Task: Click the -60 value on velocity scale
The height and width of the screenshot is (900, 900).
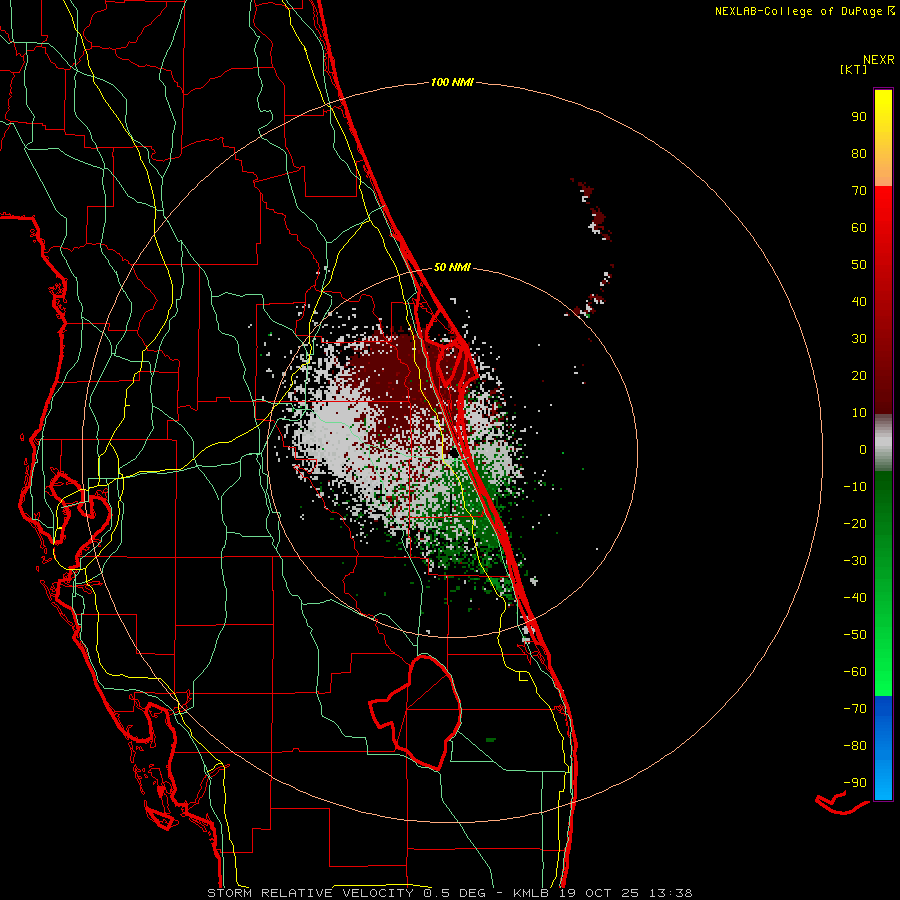Action: tap(855, 672)
